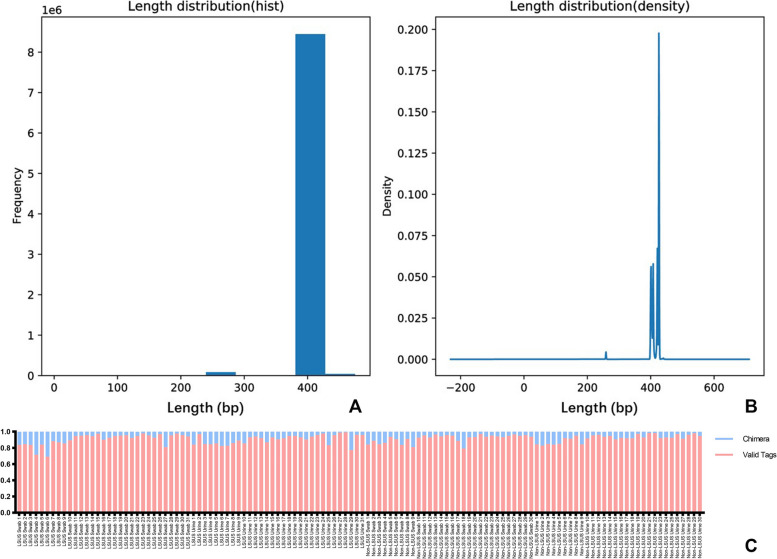Click the small density bump near 260 bp
This screenshot has height=559, width=777.
(606, 355)
